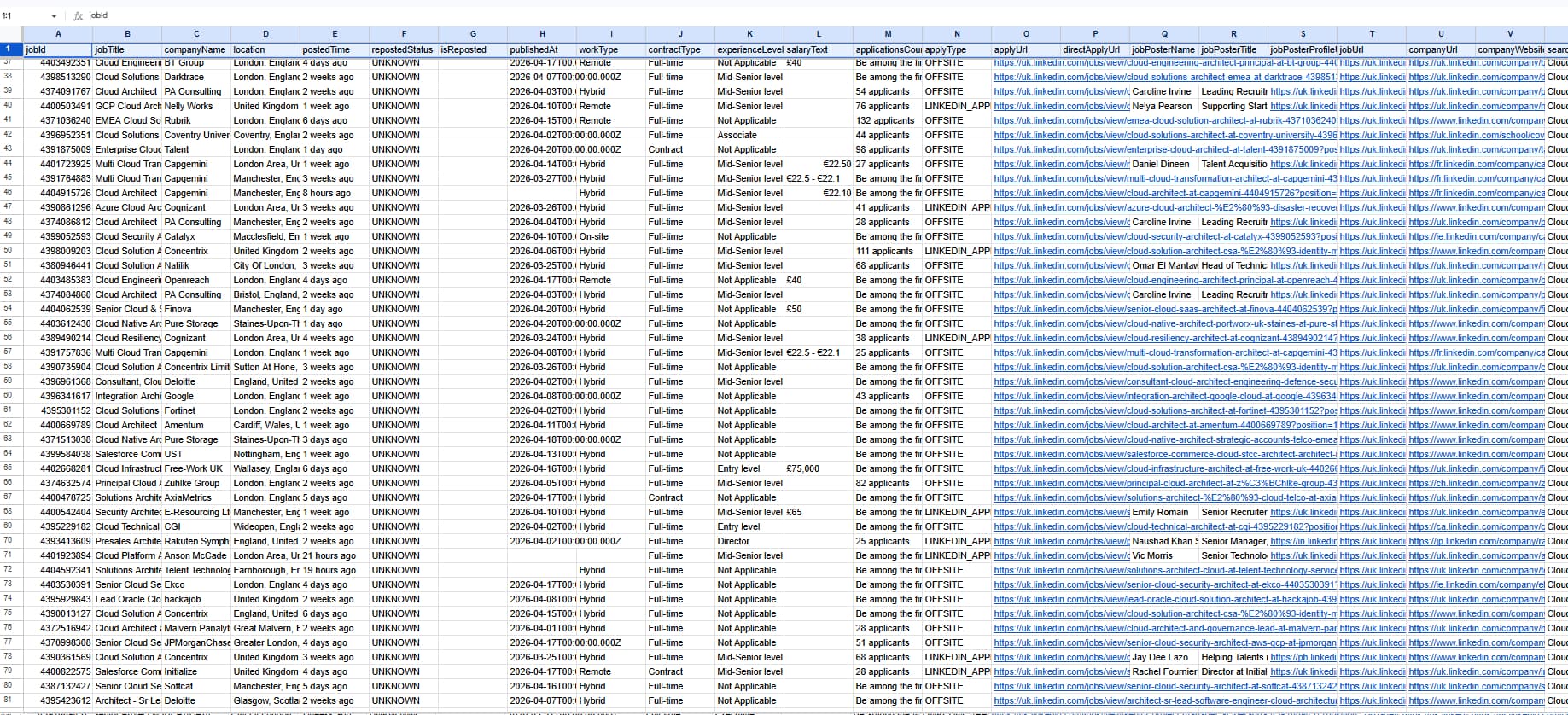Open the integration-architect-google-cloud-at-google apply link
This screenshot has height=715, width=1568.
[x=1165, y=396]
